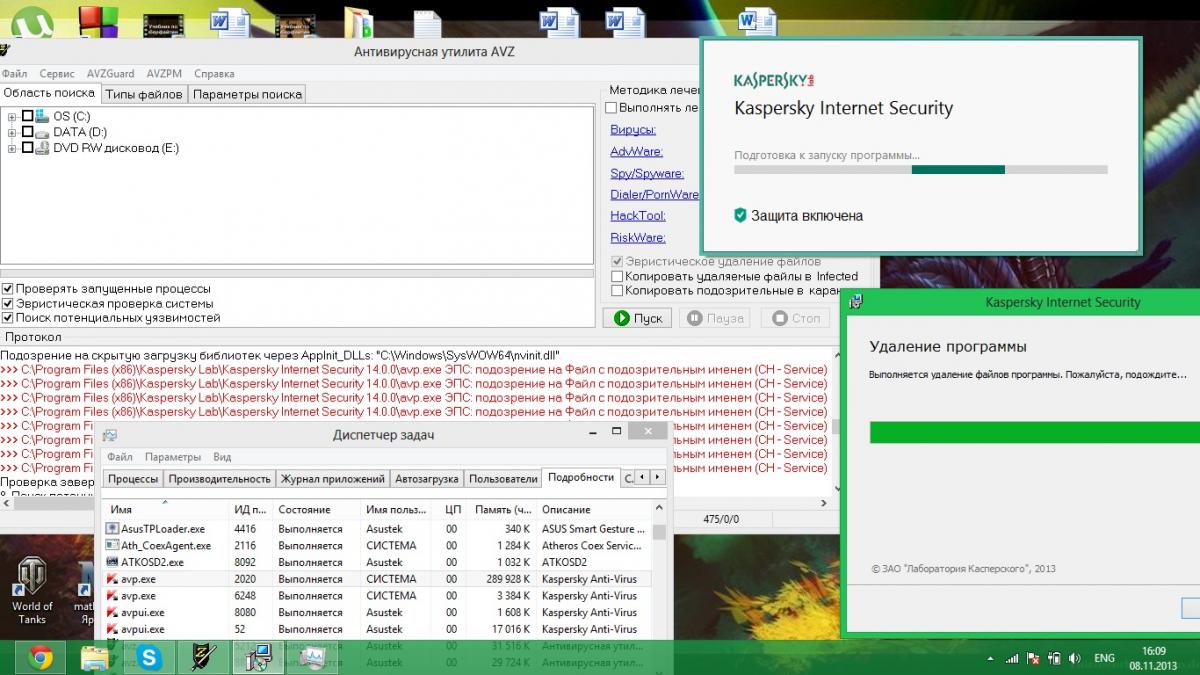This screenshot has height=675, width=1200.
Task: Open the AVZGuard menu
Action: tap(110, 74)
